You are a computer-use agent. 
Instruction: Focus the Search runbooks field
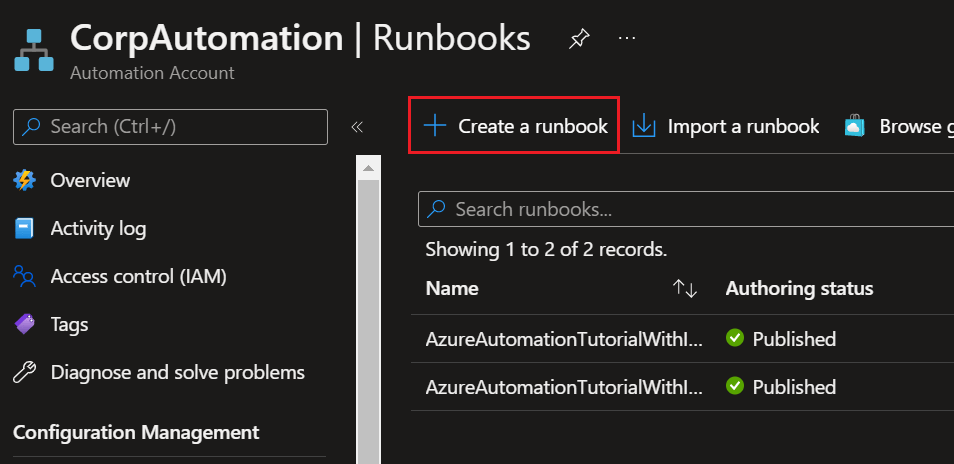[x=680, y=209]
